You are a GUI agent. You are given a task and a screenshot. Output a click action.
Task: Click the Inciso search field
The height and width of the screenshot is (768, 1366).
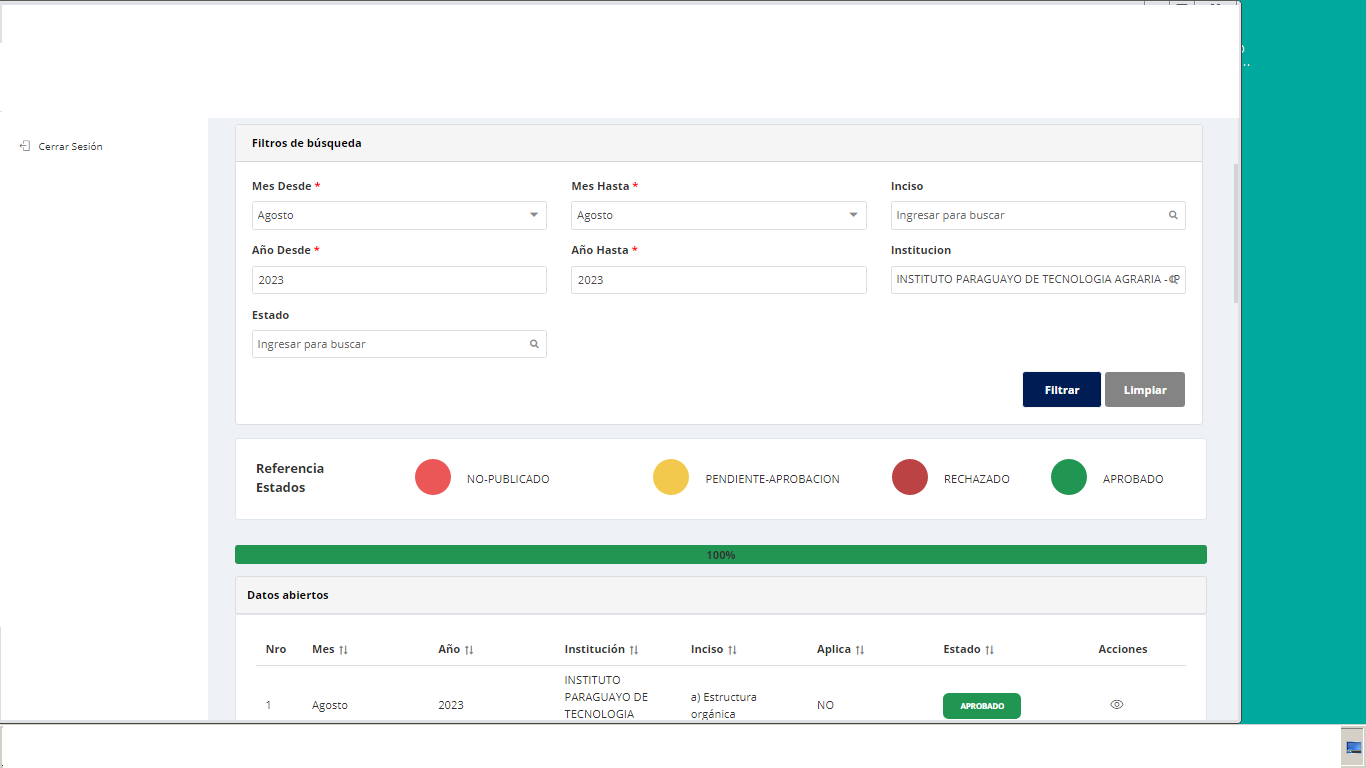click(x=1038, y=215)
